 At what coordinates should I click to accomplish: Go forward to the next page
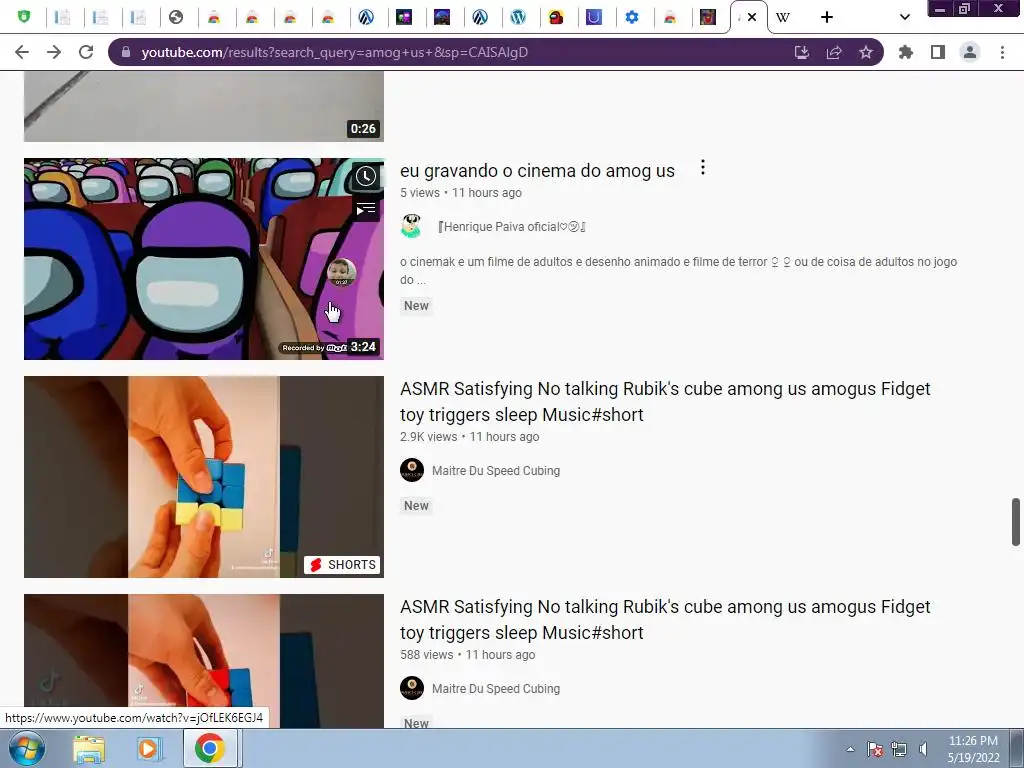[x=54, y=52]
